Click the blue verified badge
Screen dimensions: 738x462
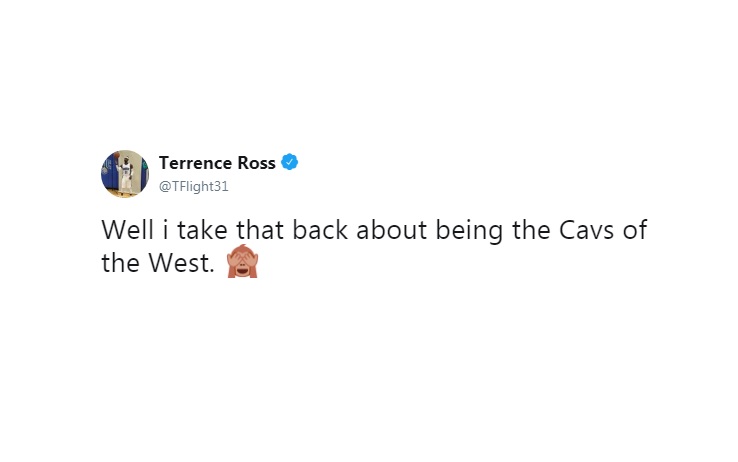coord(289,162)
